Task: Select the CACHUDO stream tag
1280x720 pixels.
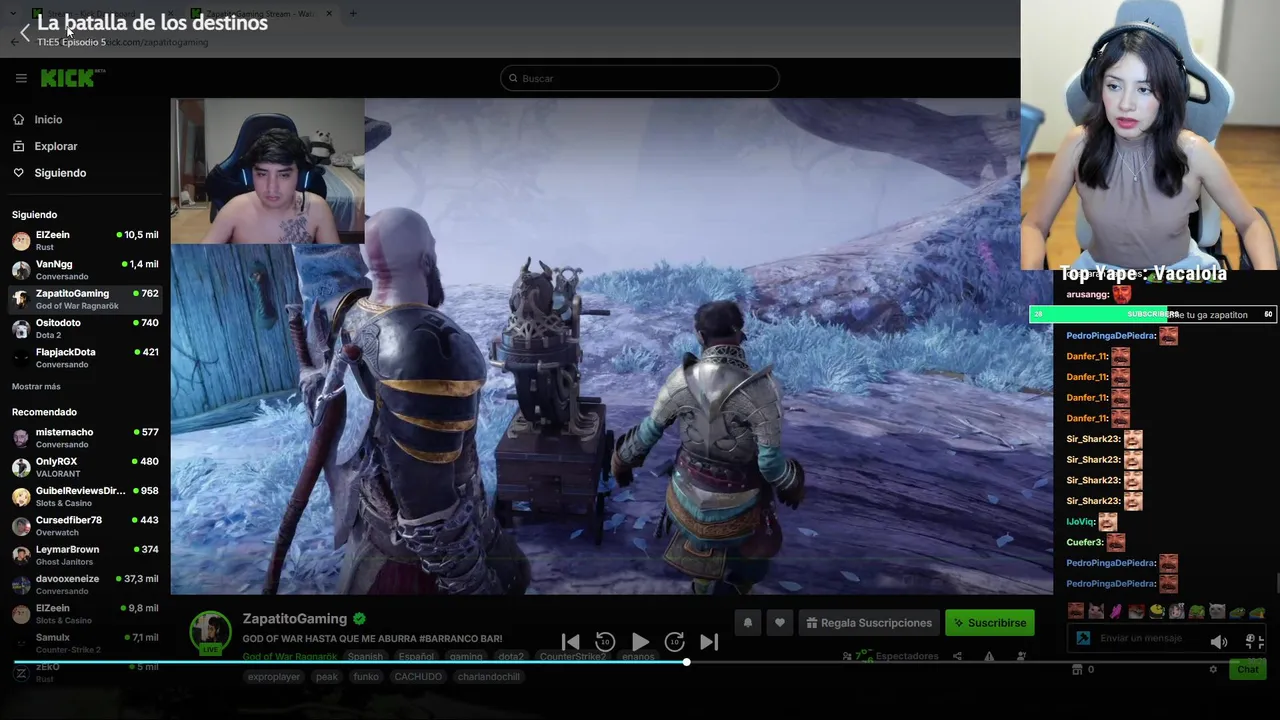Action: point(418,677)
